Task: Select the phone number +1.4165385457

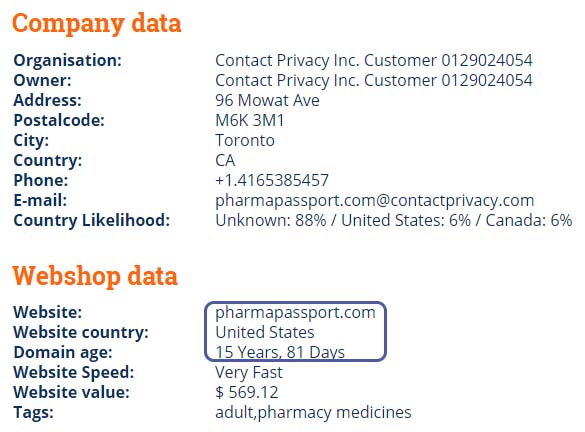Action: coord(272,181)
